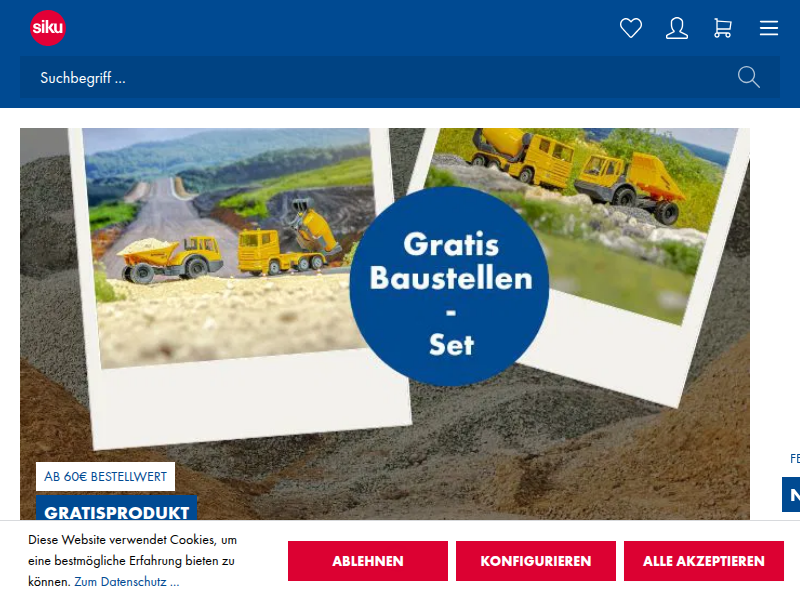Decline cookies with the Ablehnen button
Screen dimensions: 800x600
367,561
